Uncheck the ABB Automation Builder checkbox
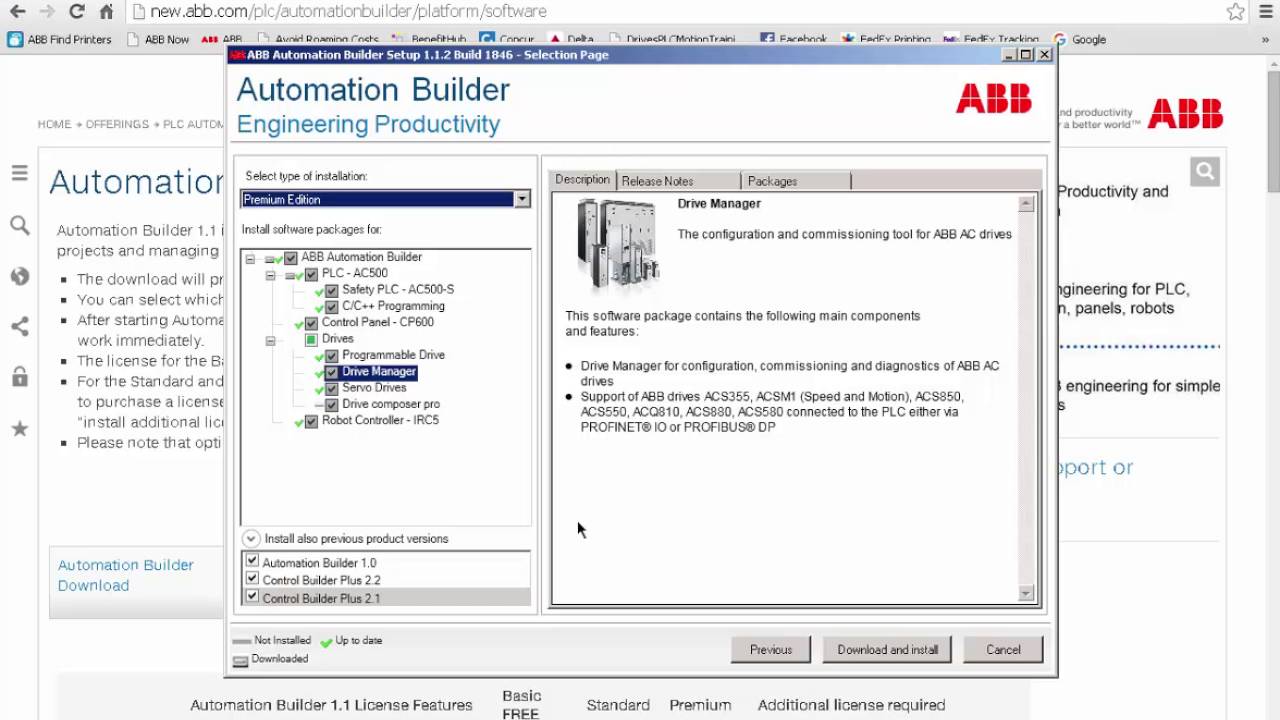The height and width of the screenshot is (720, 1280). (x=290, y=257)
